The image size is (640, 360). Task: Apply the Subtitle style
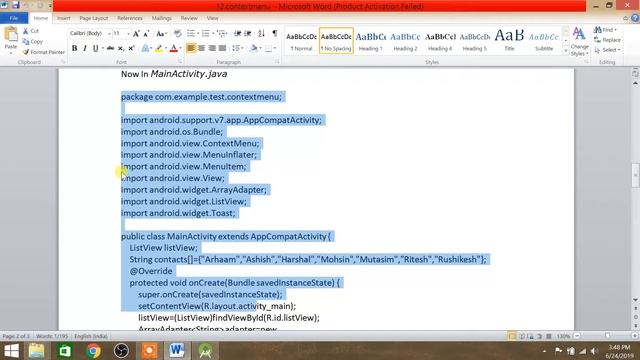[544, 41]
